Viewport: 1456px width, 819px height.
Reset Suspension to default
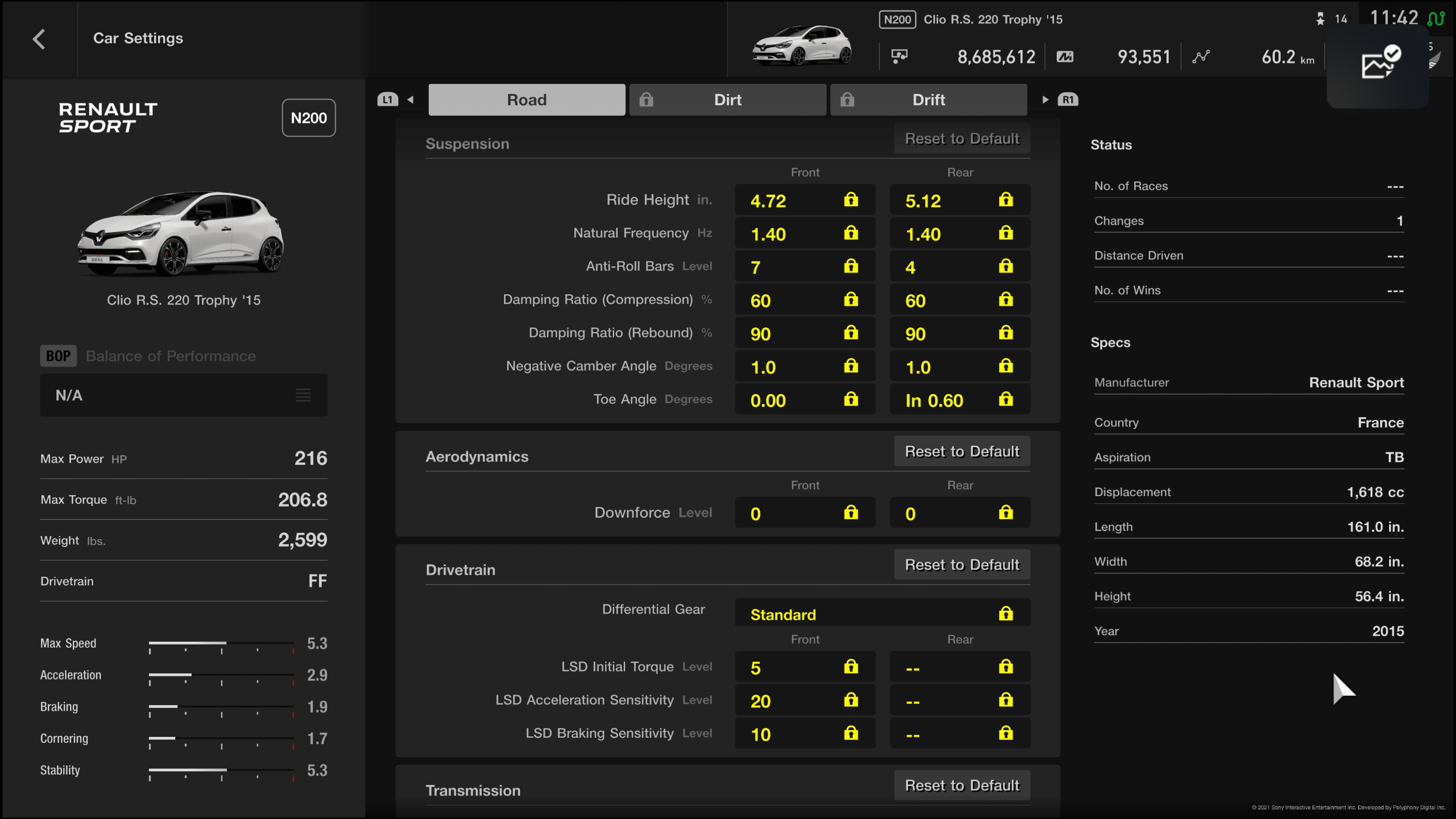click(962, 138)
